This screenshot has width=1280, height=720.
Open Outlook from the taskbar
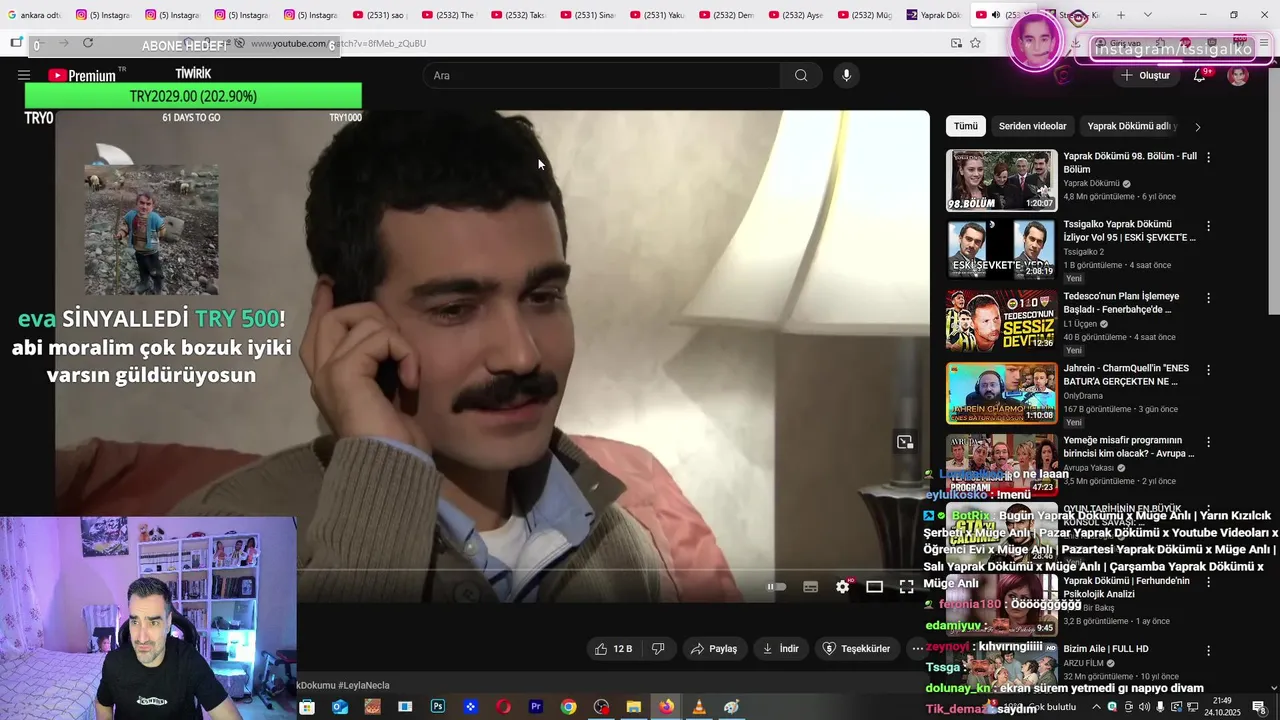coord(340,707)
